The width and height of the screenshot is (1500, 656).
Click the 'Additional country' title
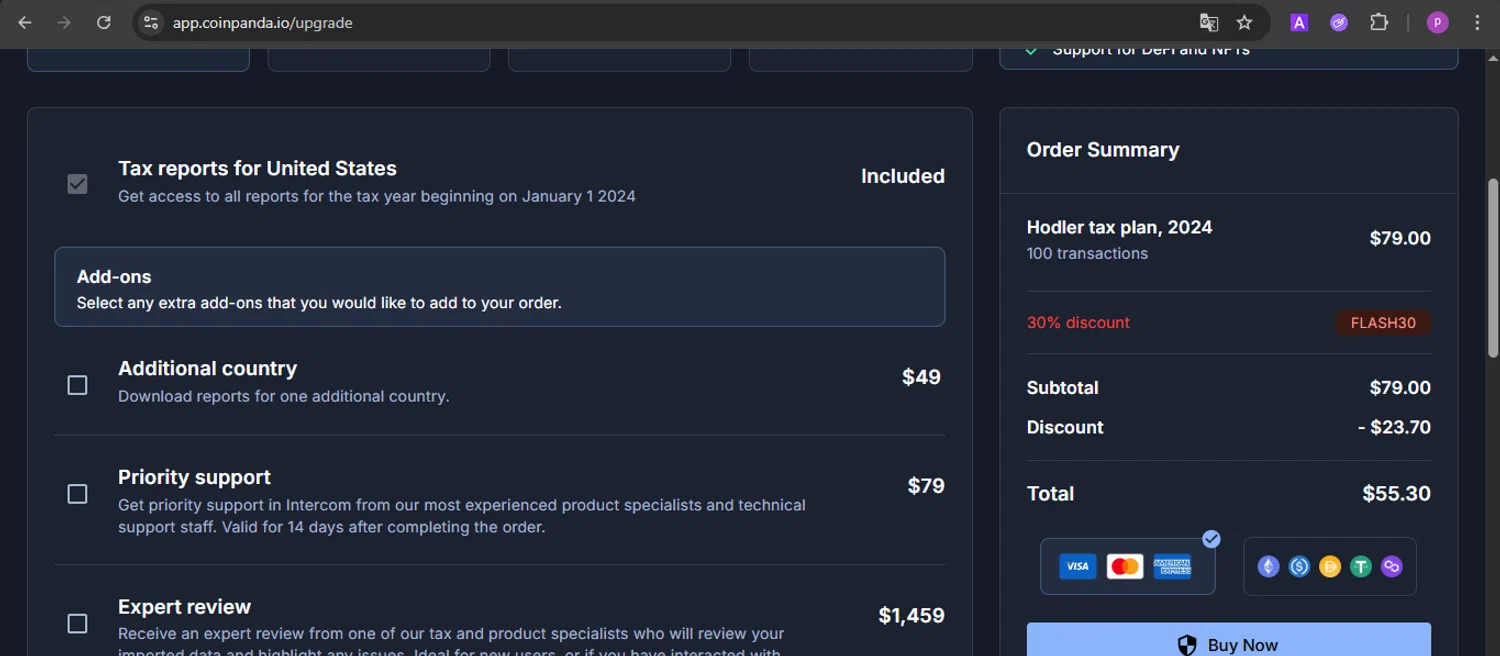pos(207,368)
